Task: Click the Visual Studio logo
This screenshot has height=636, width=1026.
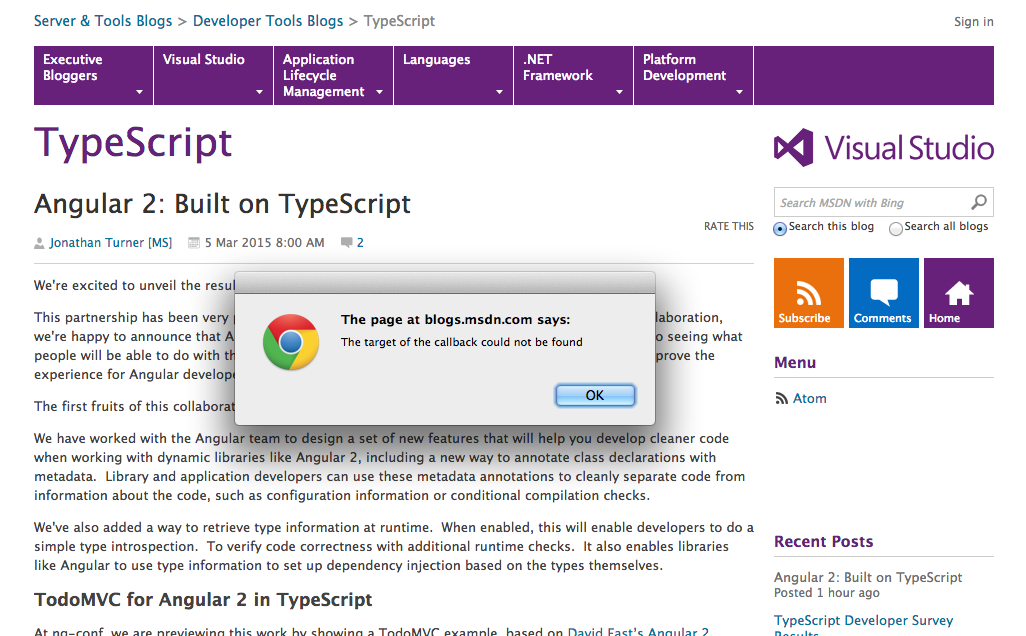Action: point(883,147)
